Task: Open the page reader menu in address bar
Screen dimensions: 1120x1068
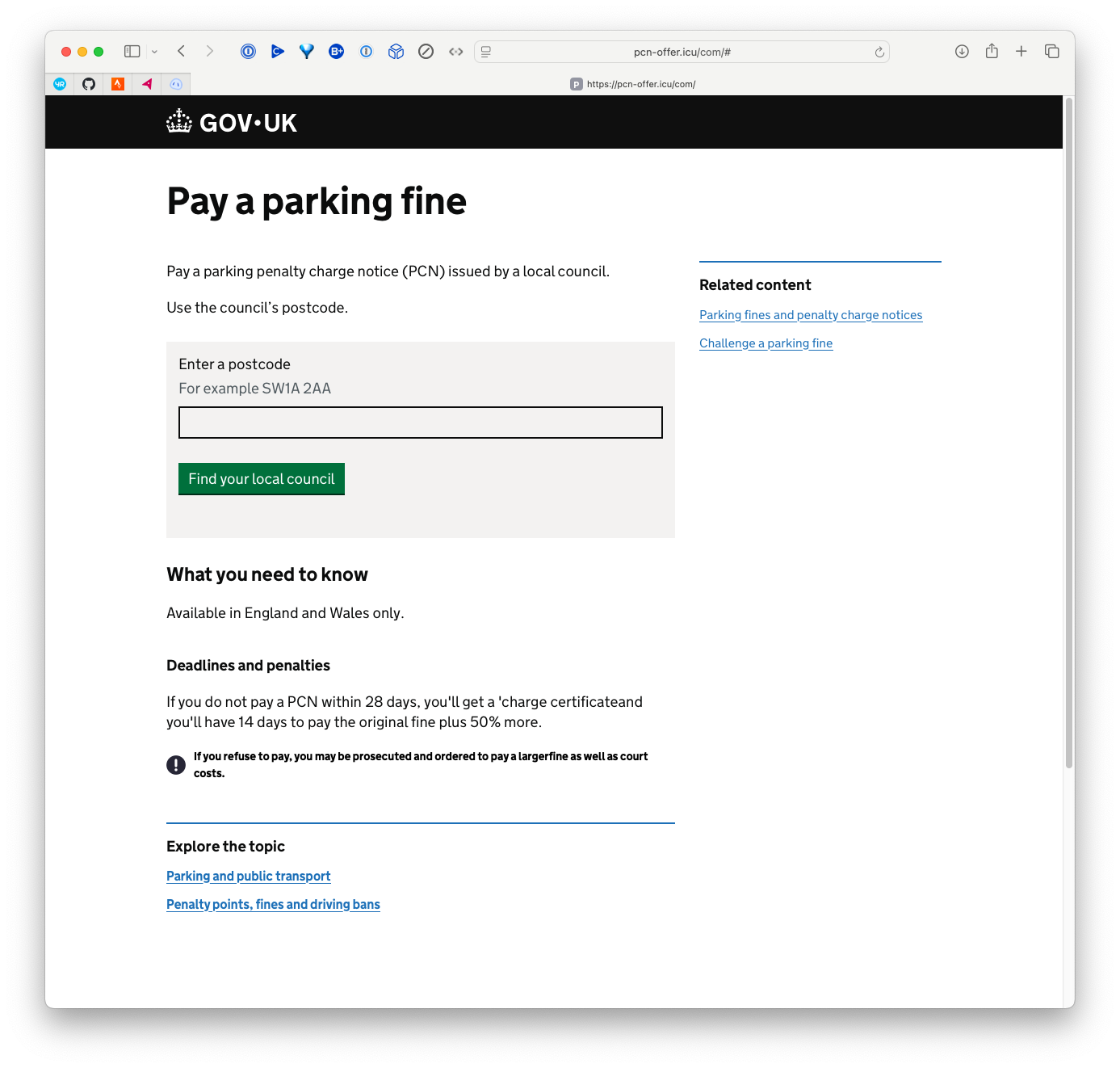Action: (x=486, y=52)
